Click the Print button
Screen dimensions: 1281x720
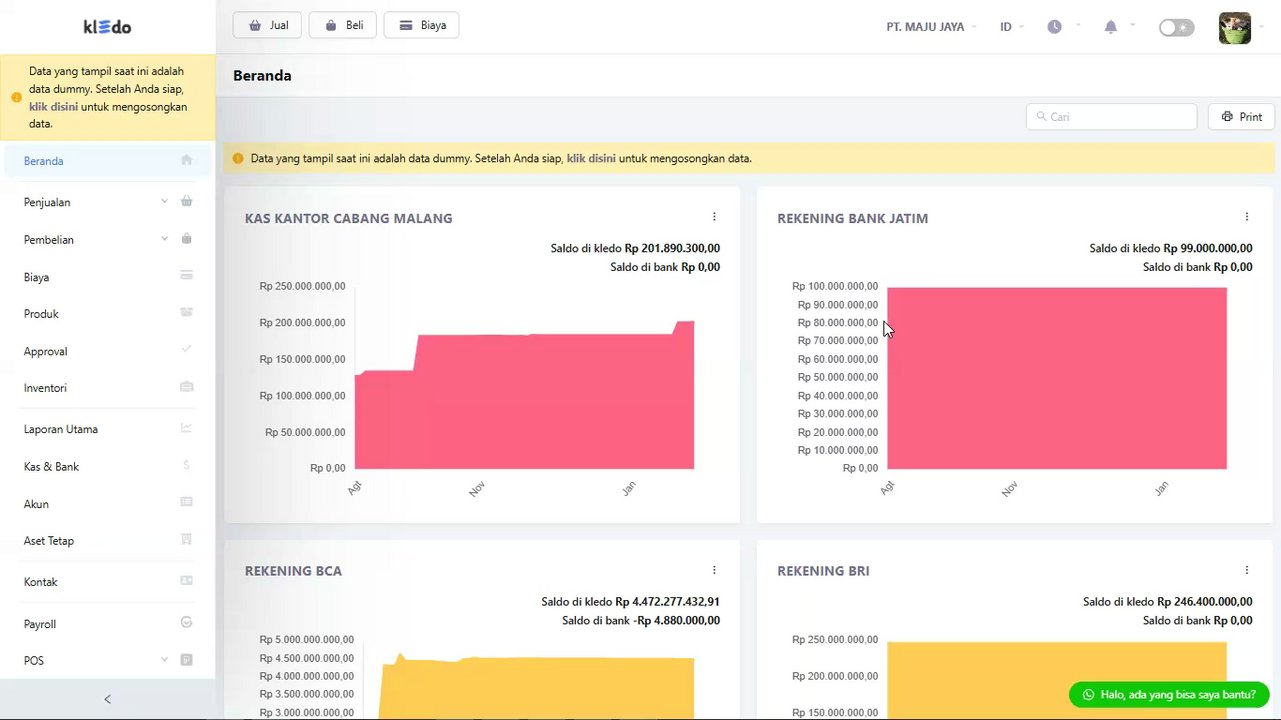point(1241,117)
